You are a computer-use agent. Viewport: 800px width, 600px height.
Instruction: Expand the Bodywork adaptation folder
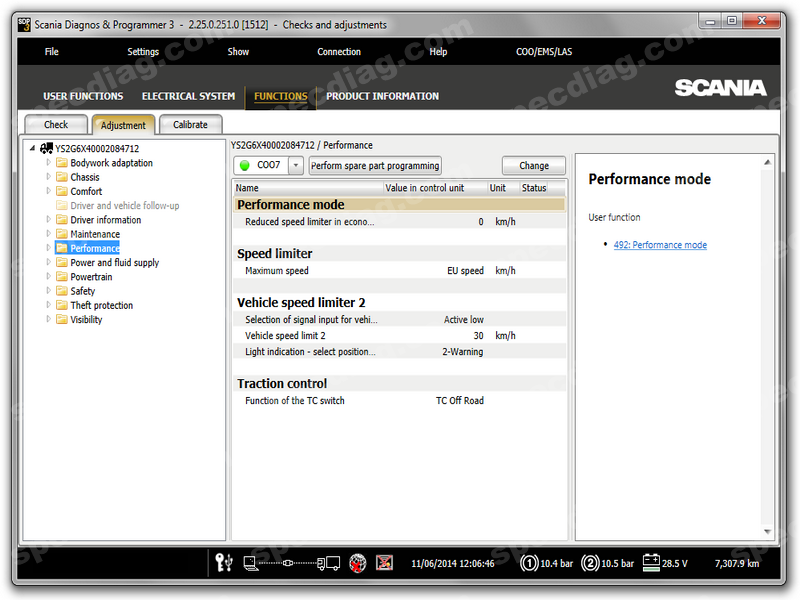[x=48, y=163]
